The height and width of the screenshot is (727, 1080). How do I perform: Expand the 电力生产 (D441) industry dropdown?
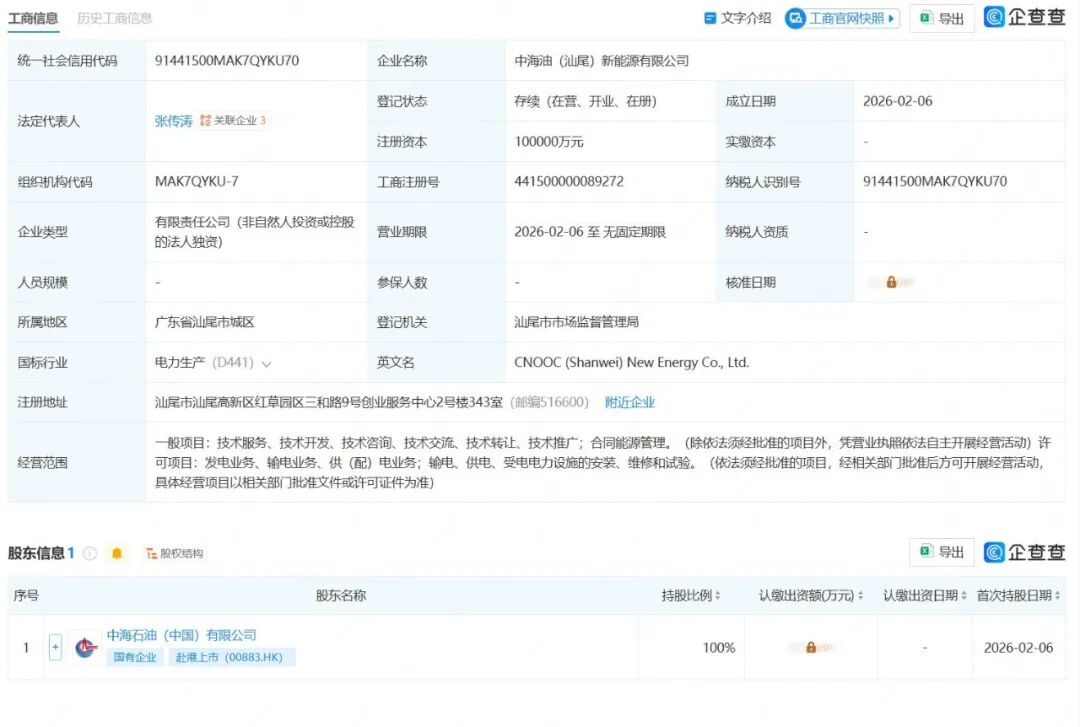pos(267,363)
